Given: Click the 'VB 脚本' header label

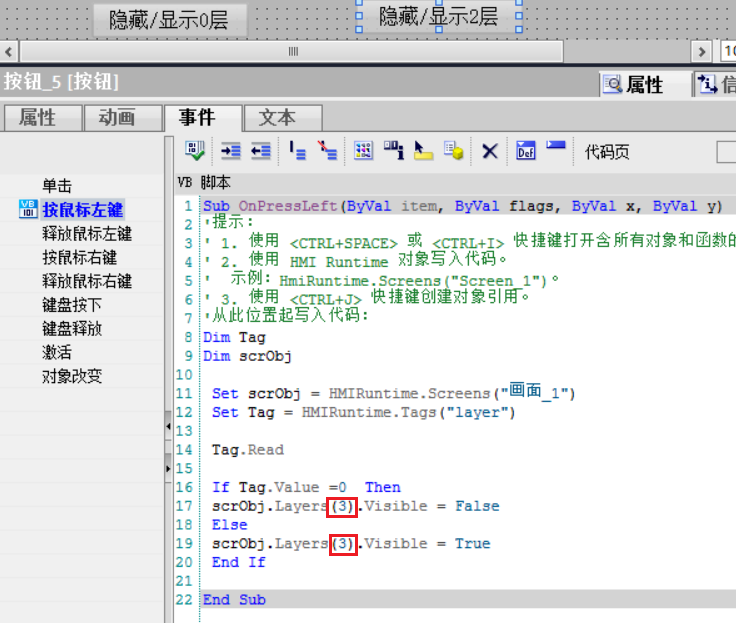Looking at the screenshot, I should [204, 182].
